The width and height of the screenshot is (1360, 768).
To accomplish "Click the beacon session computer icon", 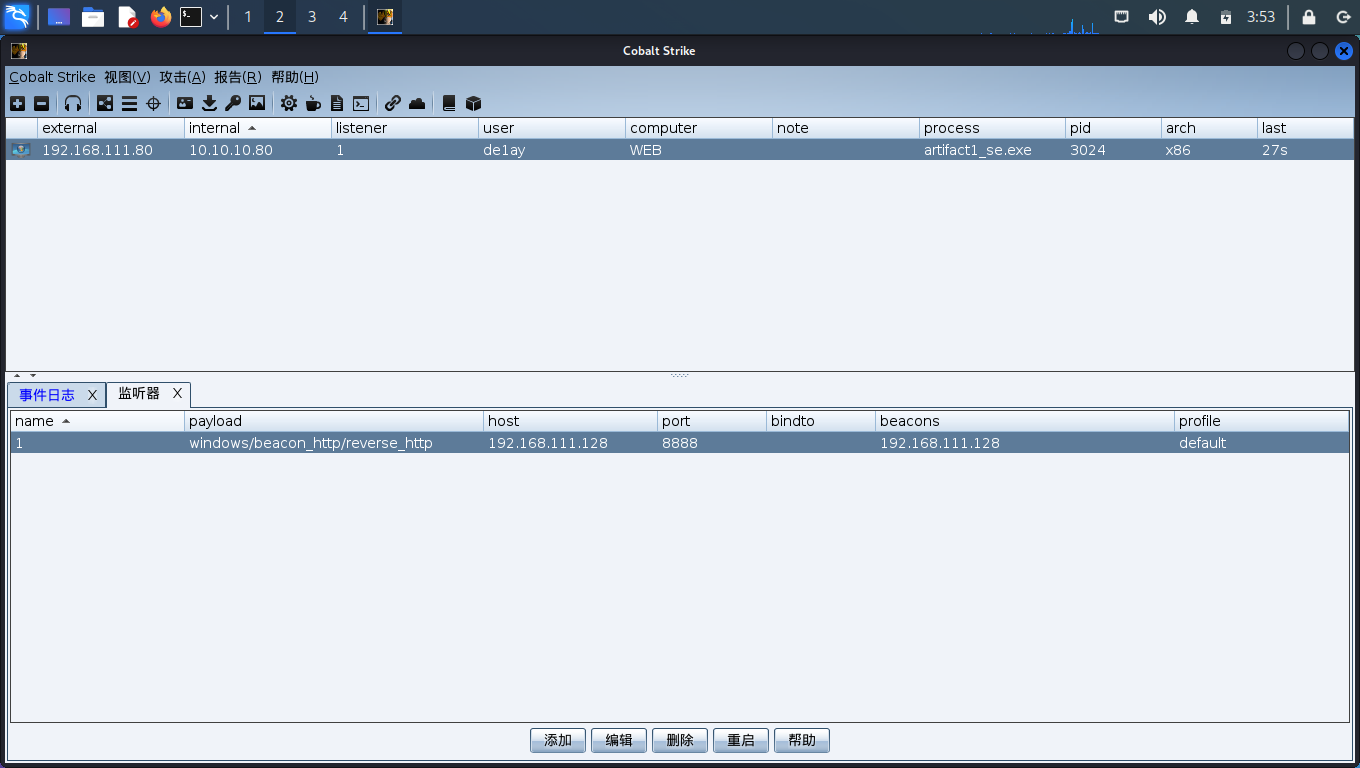I will point(21,150).
